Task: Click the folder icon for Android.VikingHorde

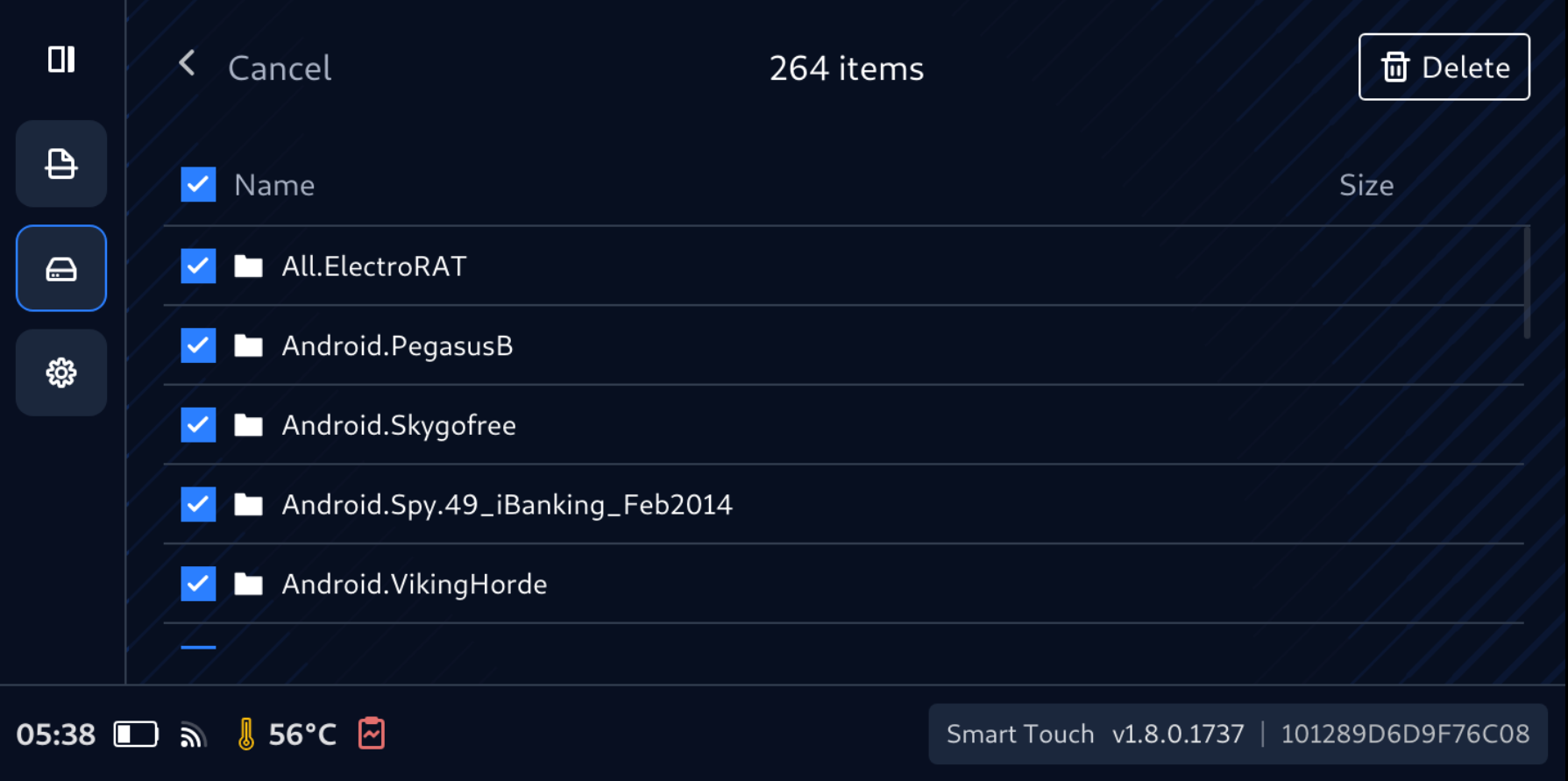Action: coord(249,584)
